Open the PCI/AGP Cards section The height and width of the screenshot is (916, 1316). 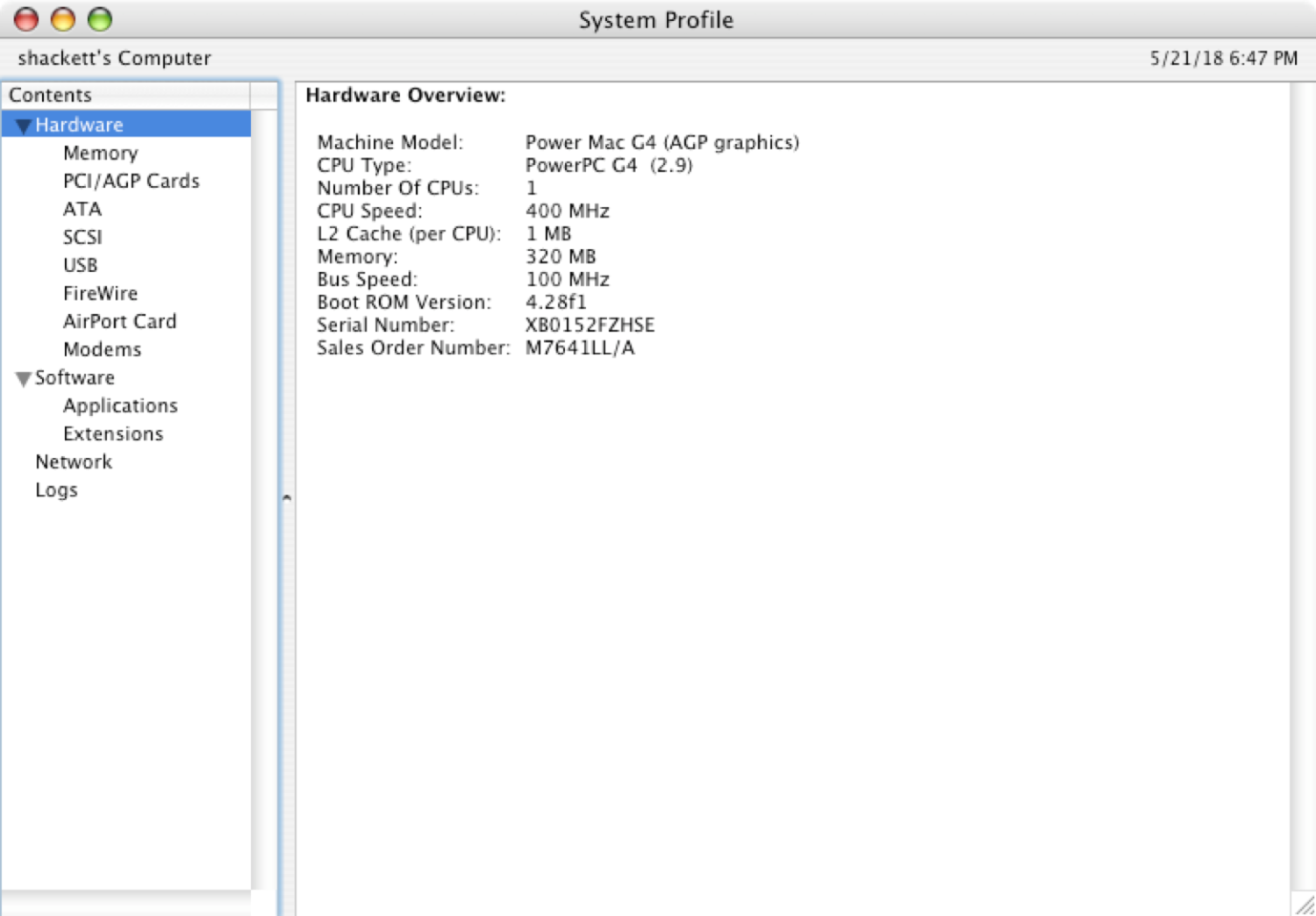tap(132, 181)
